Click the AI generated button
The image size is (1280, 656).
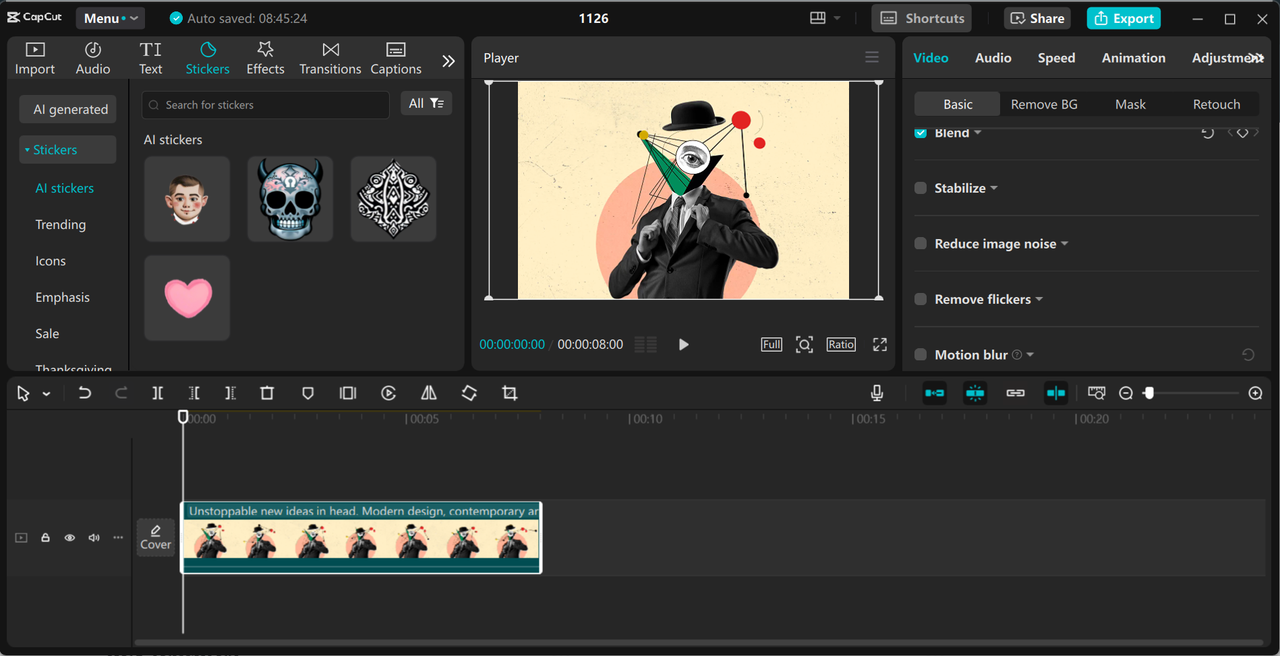click(68, 109)
